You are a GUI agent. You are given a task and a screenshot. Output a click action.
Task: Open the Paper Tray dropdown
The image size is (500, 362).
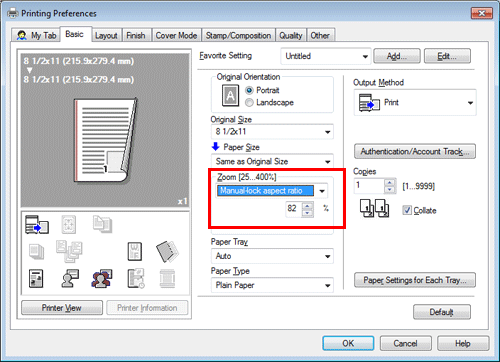click(272, 256)
